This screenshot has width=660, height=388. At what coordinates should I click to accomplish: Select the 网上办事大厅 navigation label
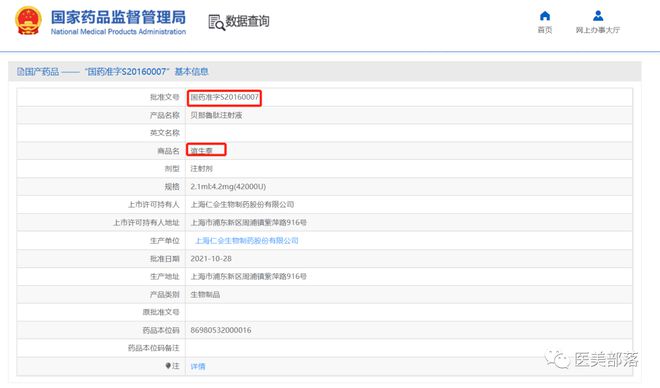point(598,30)
